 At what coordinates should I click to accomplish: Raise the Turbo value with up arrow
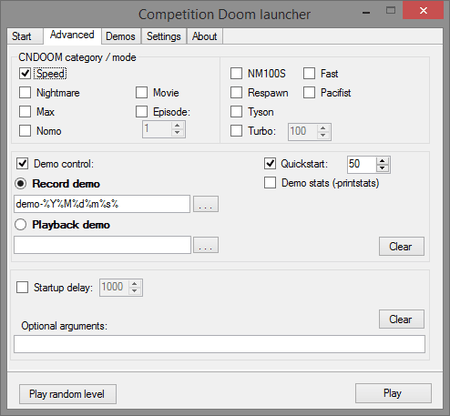323,128
